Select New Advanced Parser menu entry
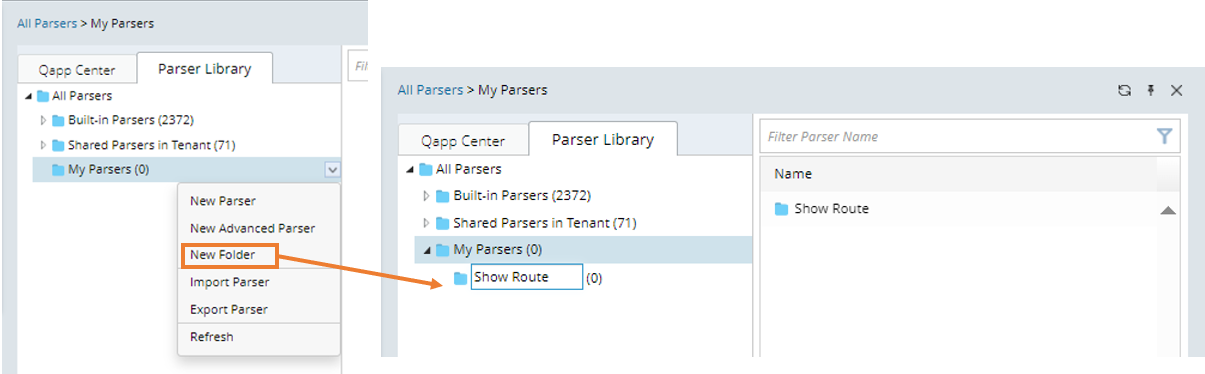Screen dimensions: 1205x374 click(x=252, y=228)
